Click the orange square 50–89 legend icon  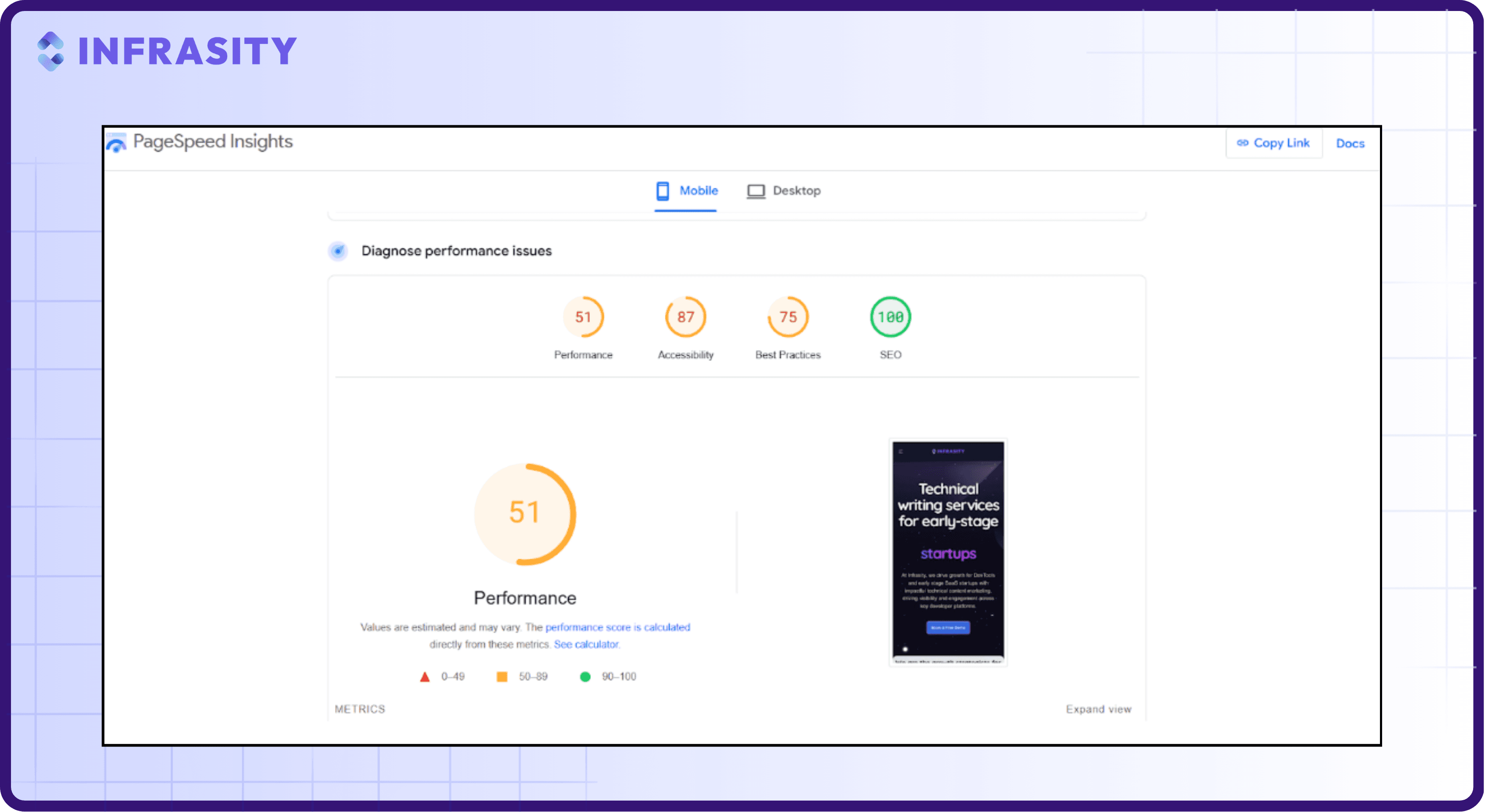pyautogui.click(x=502, y=677)
